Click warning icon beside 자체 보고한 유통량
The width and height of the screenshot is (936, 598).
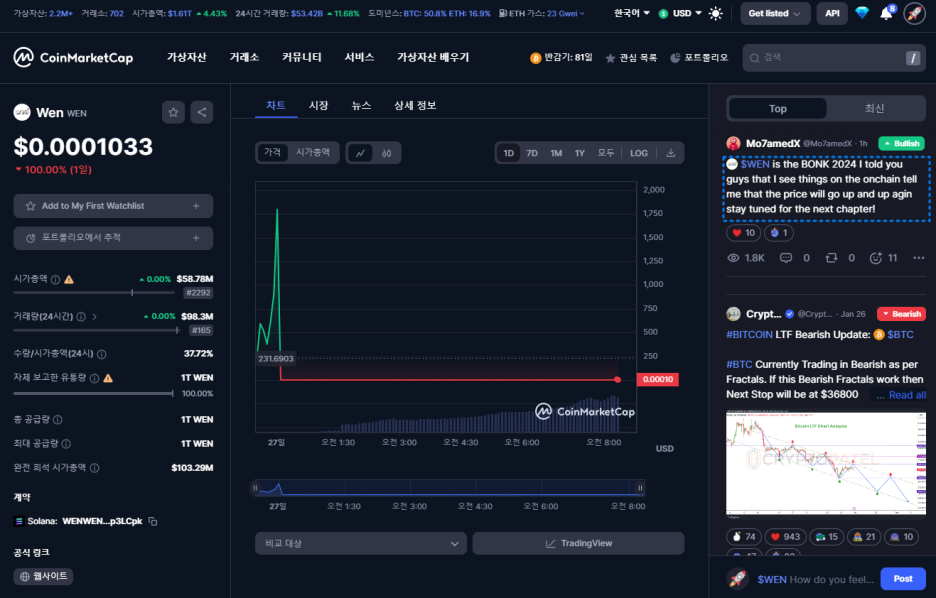(108, 378)
